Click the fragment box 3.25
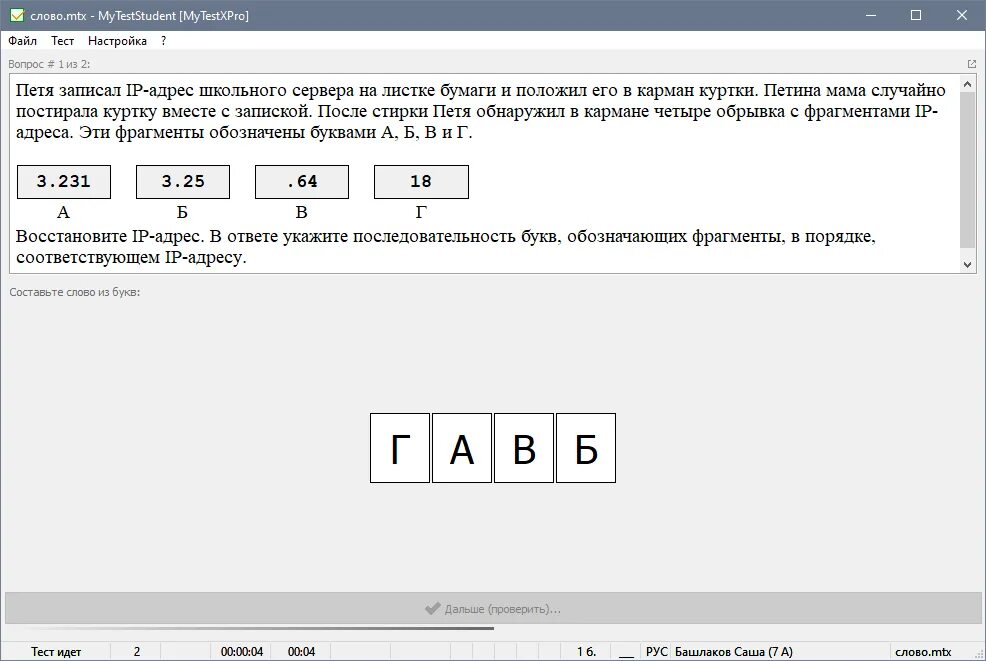 183,182
